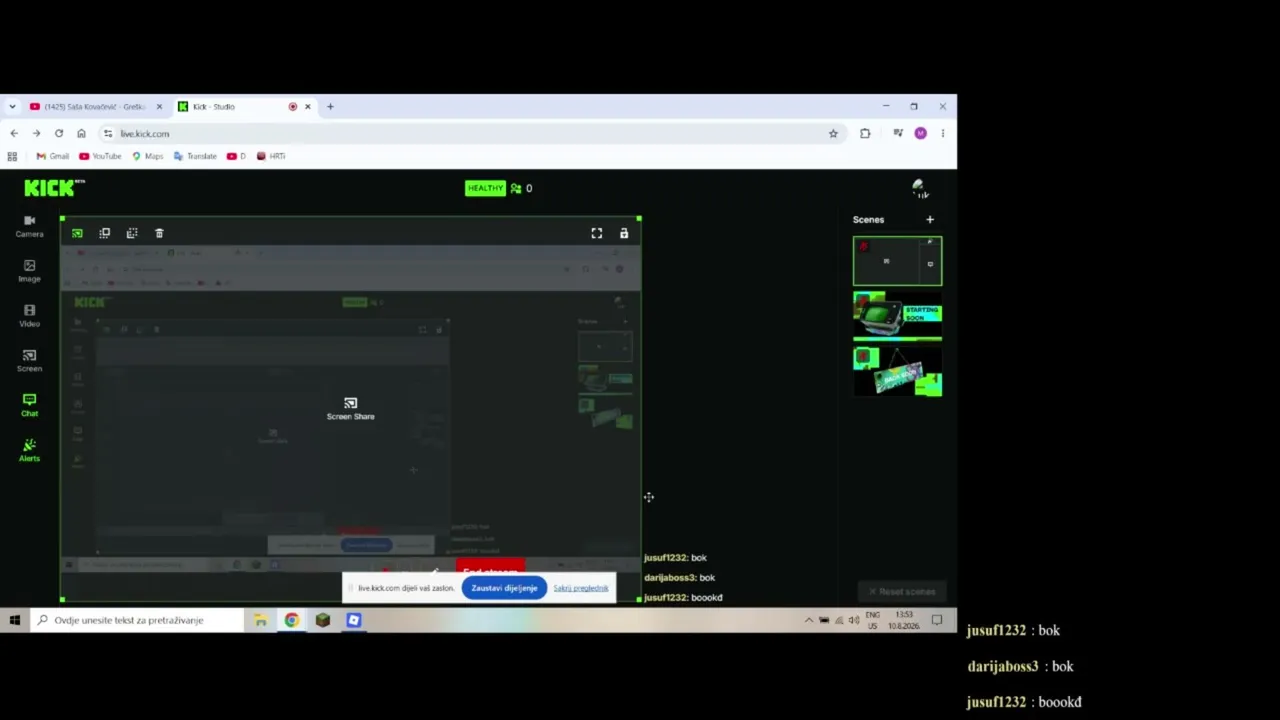1280x720 pixels.
Task: Click the Zaustavi dijeljenje button
Action: (x=504, y=588)
